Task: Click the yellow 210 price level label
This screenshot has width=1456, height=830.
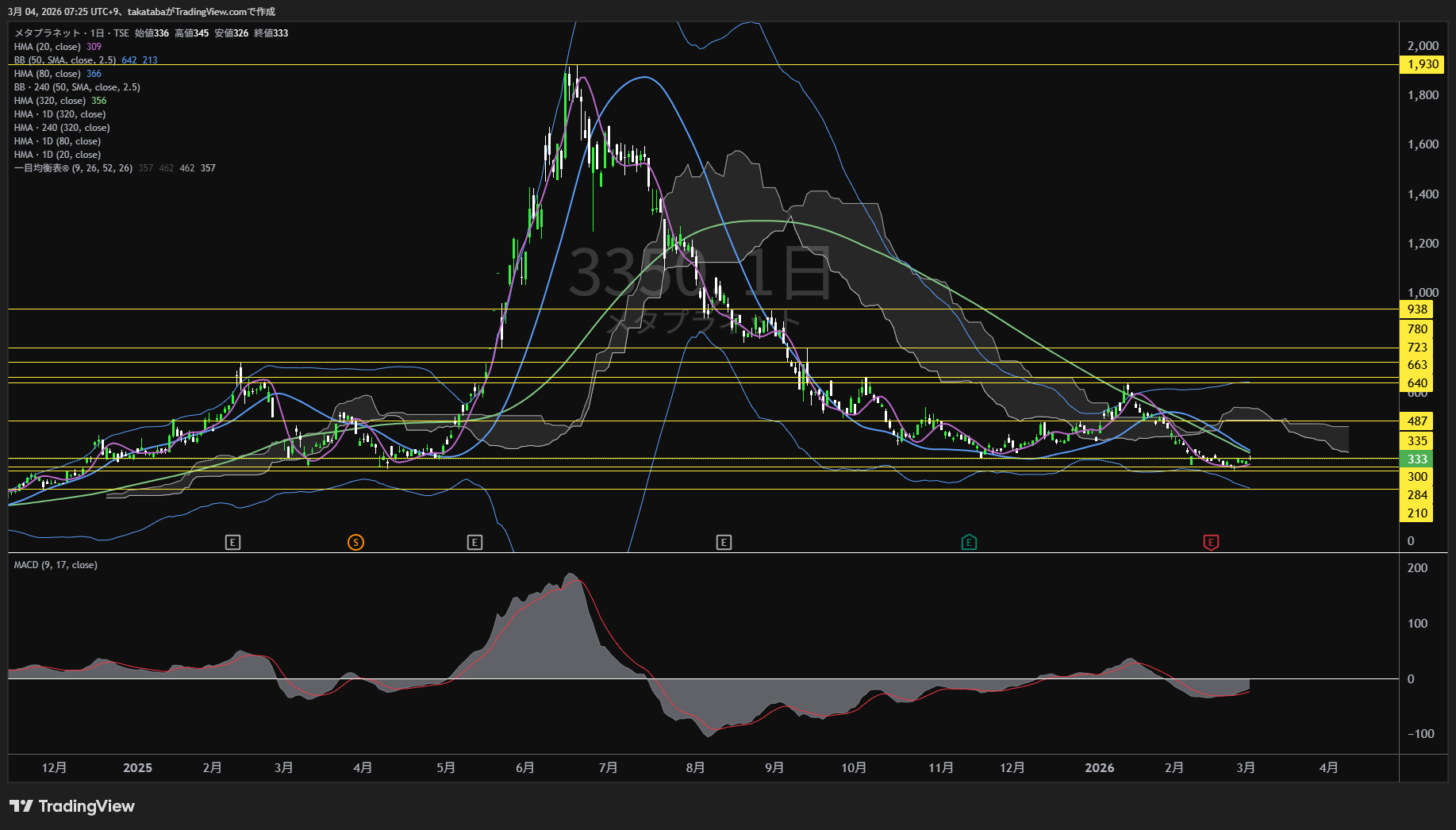Action: click(x=1417, y=513)
